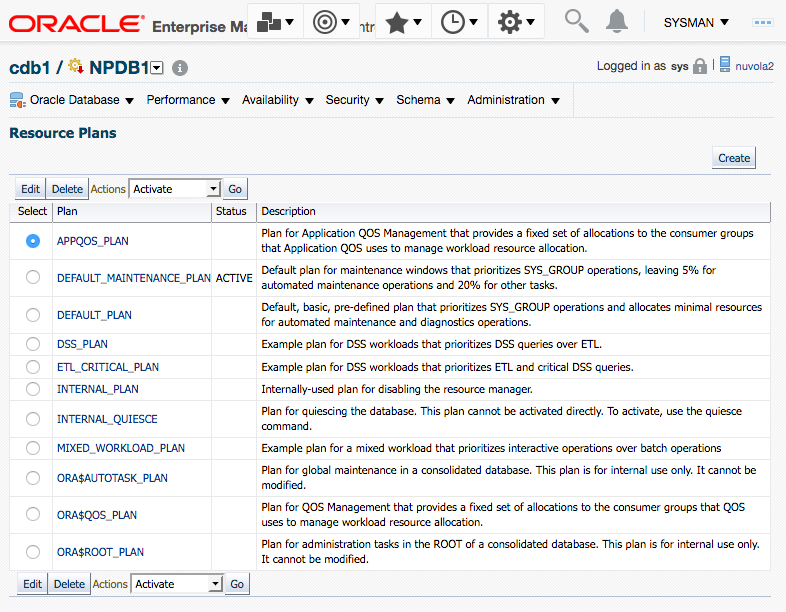Open the History clock menu
786x612 pixels.
[x=459, y=22]
